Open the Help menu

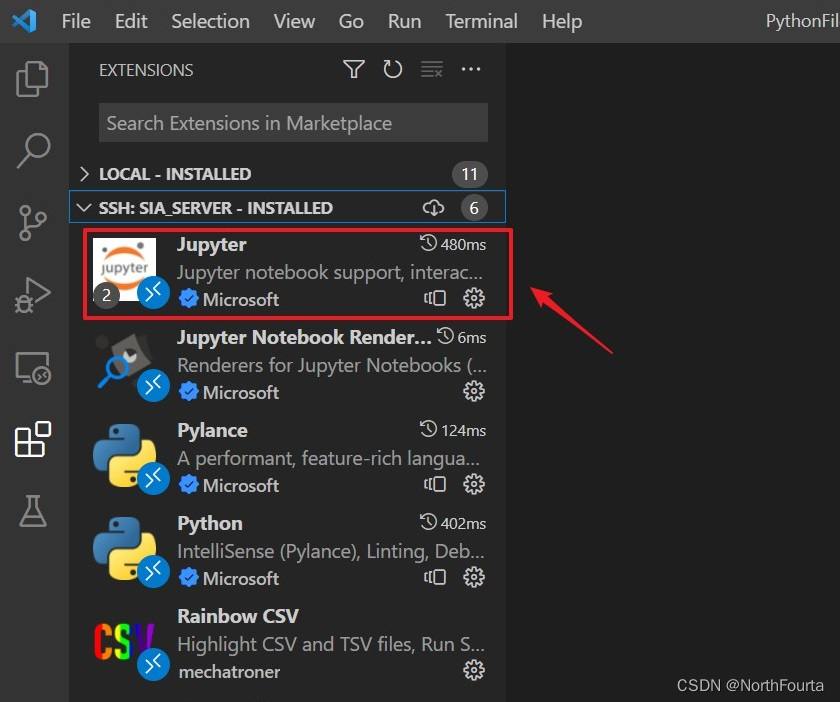(562, 21)
